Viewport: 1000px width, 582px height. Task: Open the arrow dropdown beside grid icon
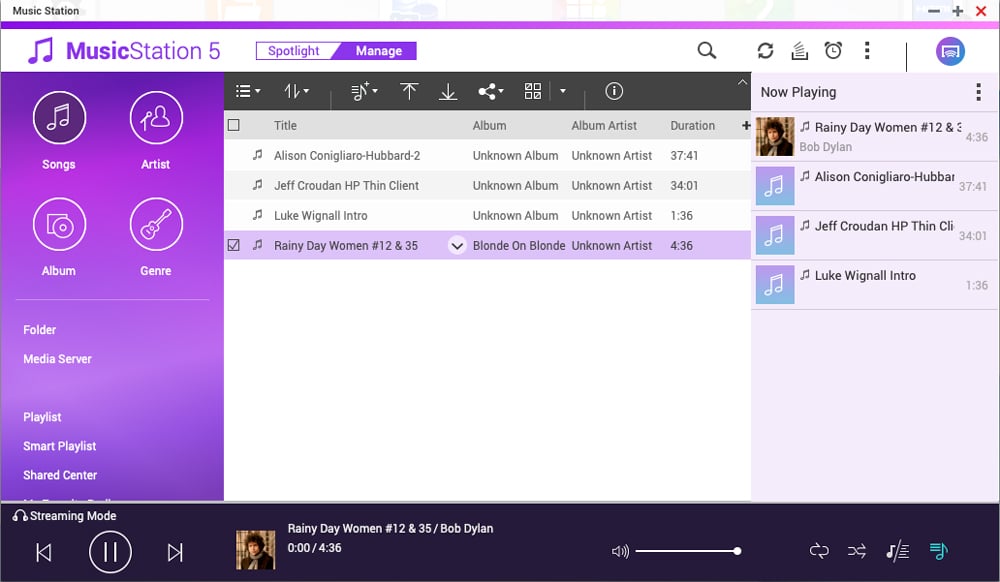coord(562,91)
